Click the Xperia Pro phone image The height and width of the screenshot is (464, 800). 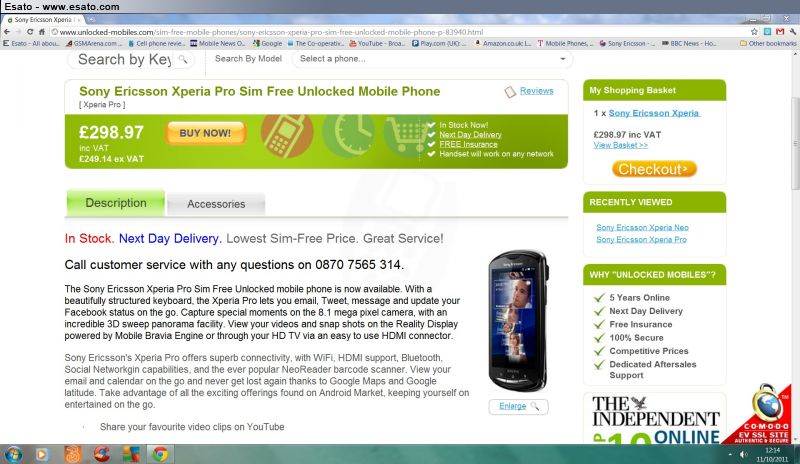(x=517, y=321)
